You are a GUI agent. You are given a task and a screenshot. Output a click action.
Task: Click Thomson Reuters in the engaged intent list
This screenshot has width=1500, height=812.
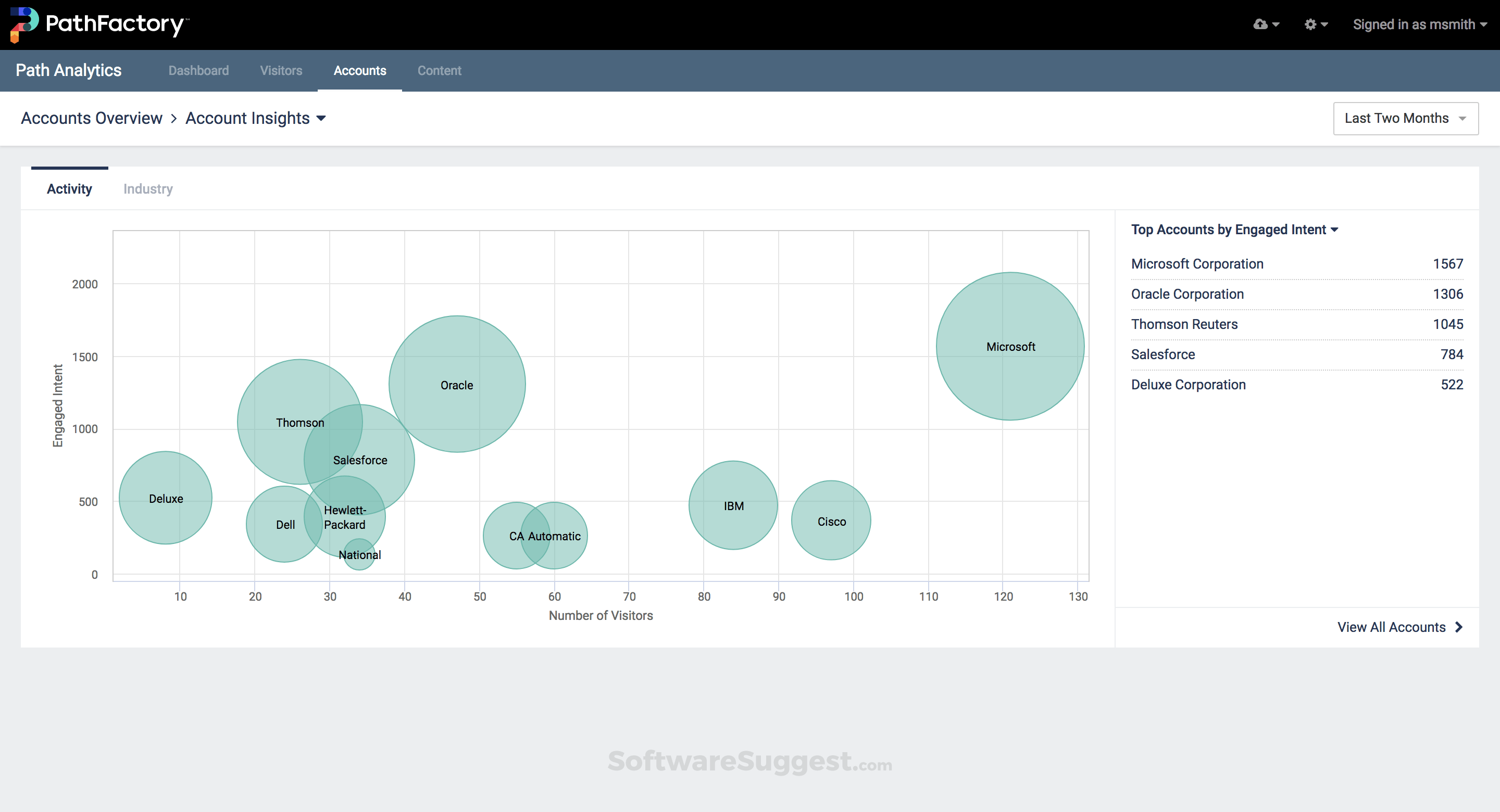pyautogui.click(x=1184, y=324)
